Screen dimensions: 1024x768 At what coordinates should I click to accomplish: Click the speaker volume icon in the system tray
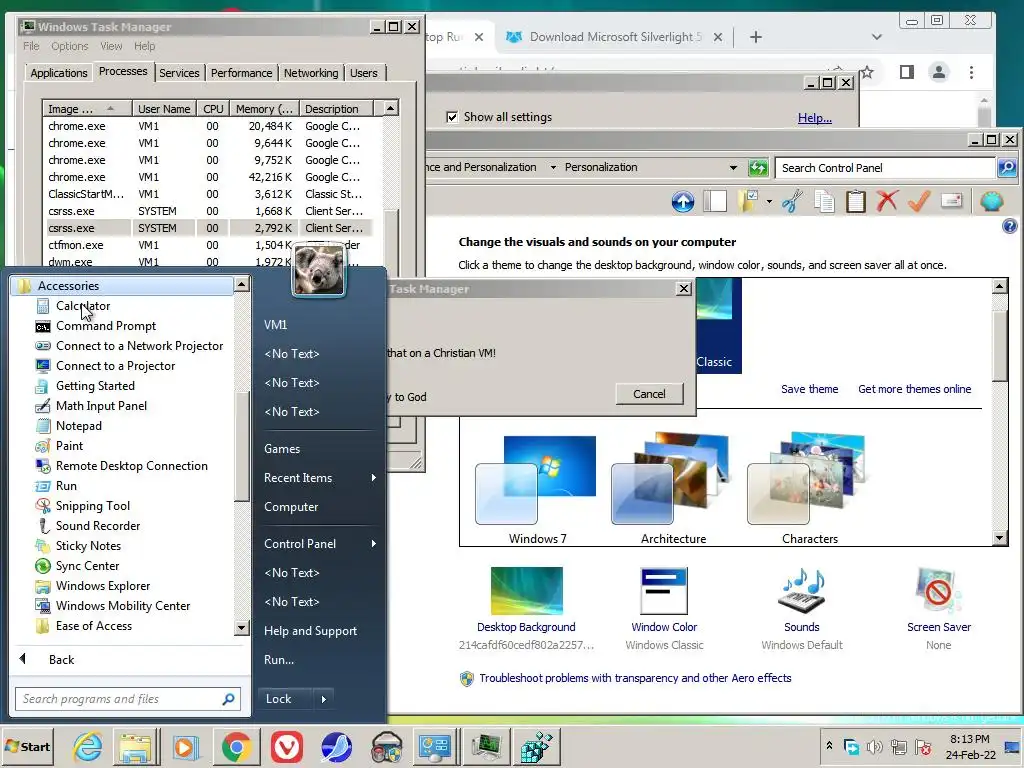[874, 746]
